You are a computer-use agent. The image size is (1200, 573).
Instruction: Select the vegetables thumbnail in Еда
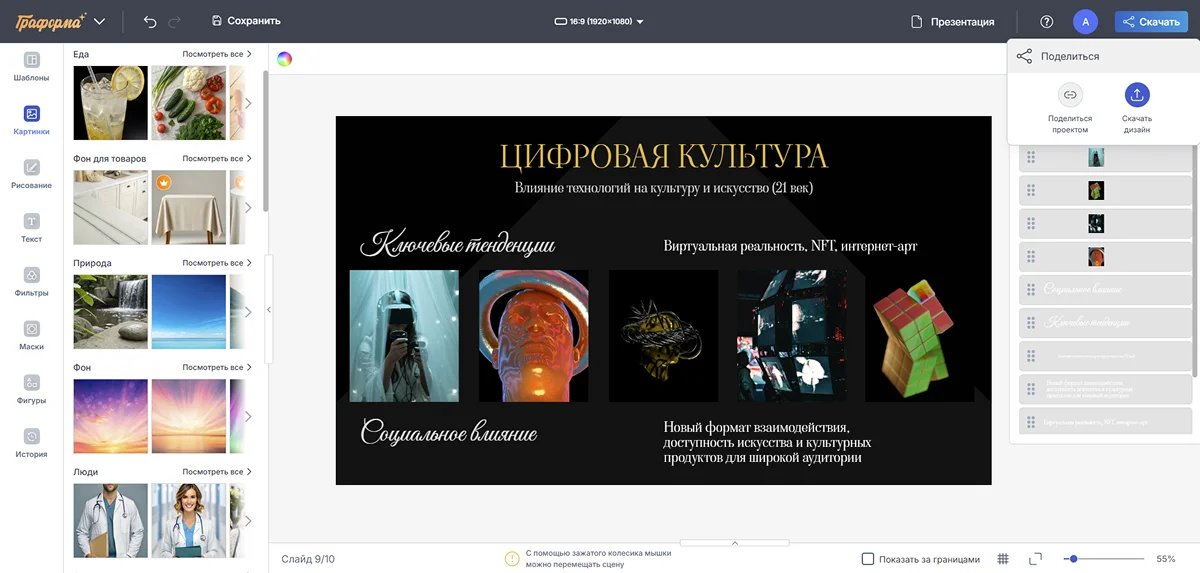click(x=188, y=103)
